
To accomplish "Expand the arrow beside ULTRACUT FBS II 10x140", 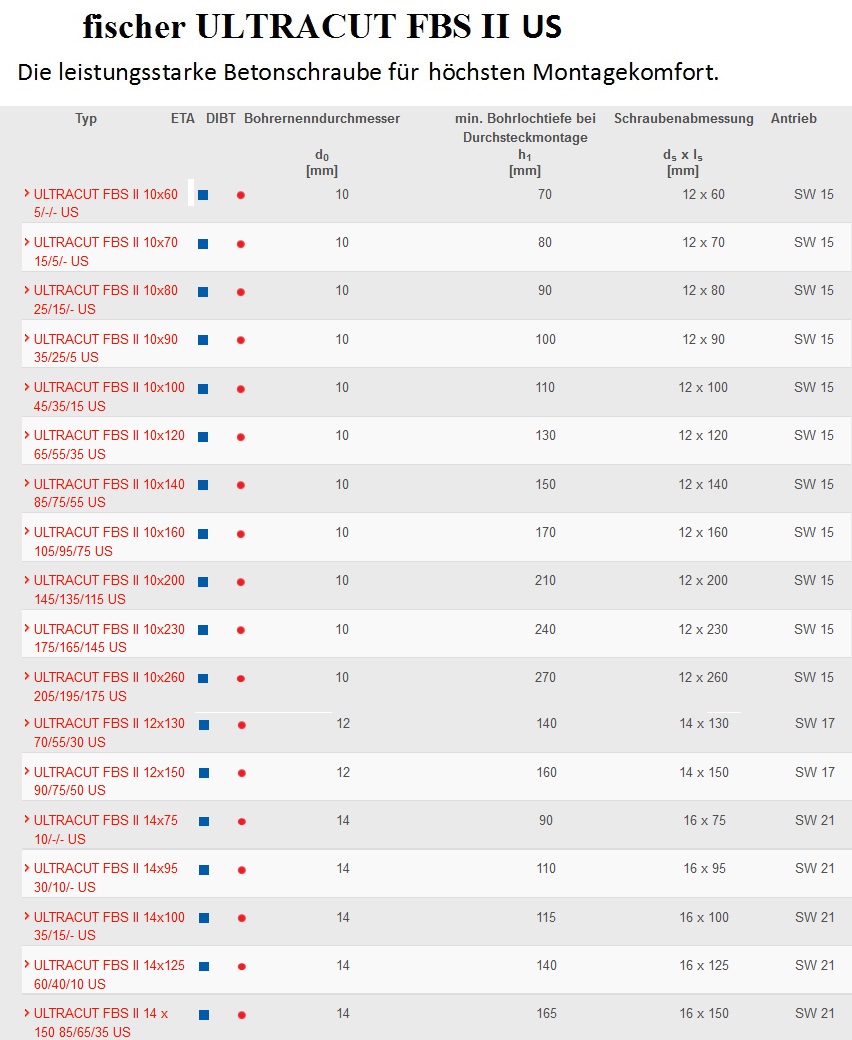I will point(27,484).
